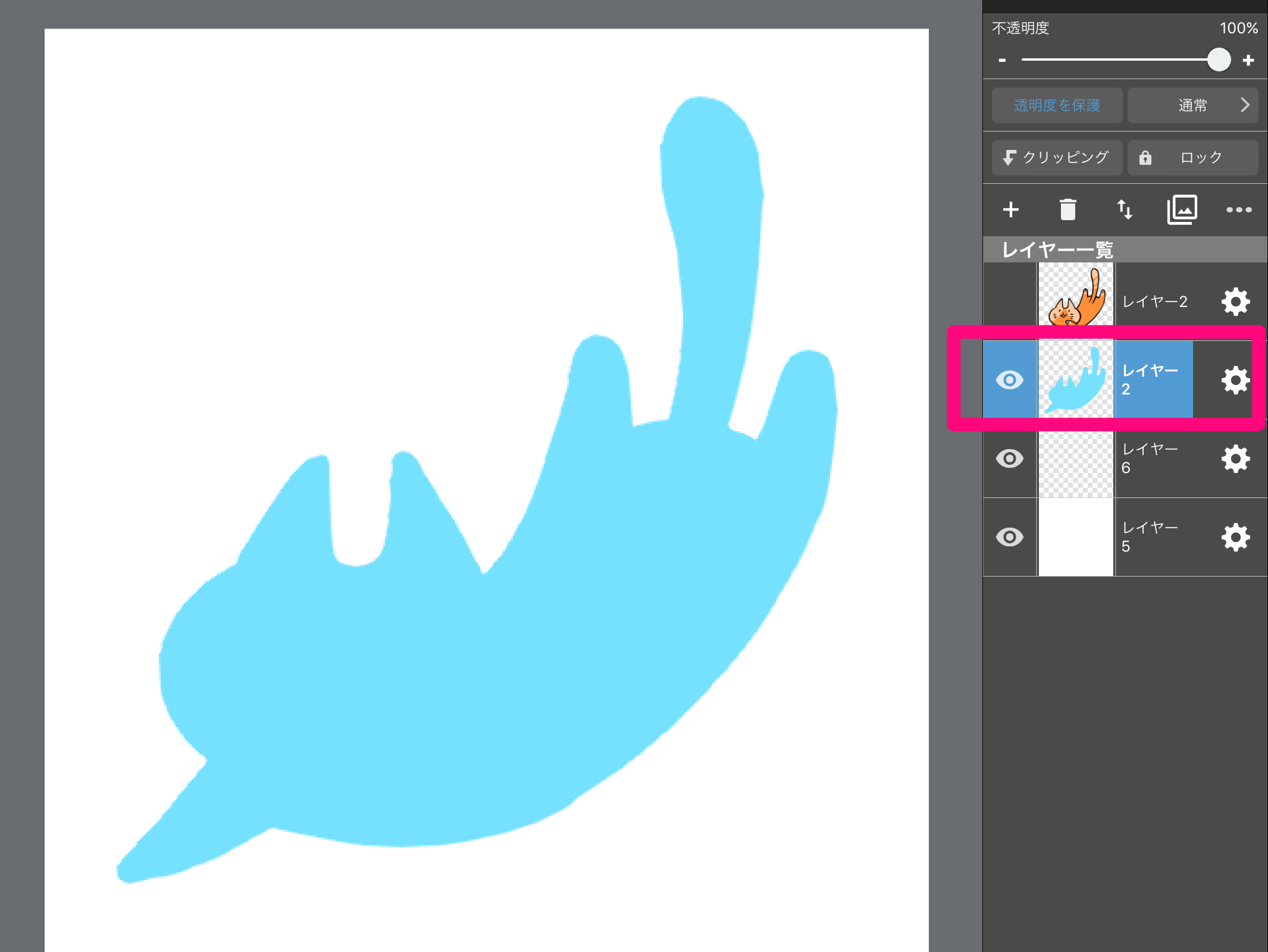Open settings gear for レイヤー5
Screen dimensions: 1268x952
point(1235,537)
